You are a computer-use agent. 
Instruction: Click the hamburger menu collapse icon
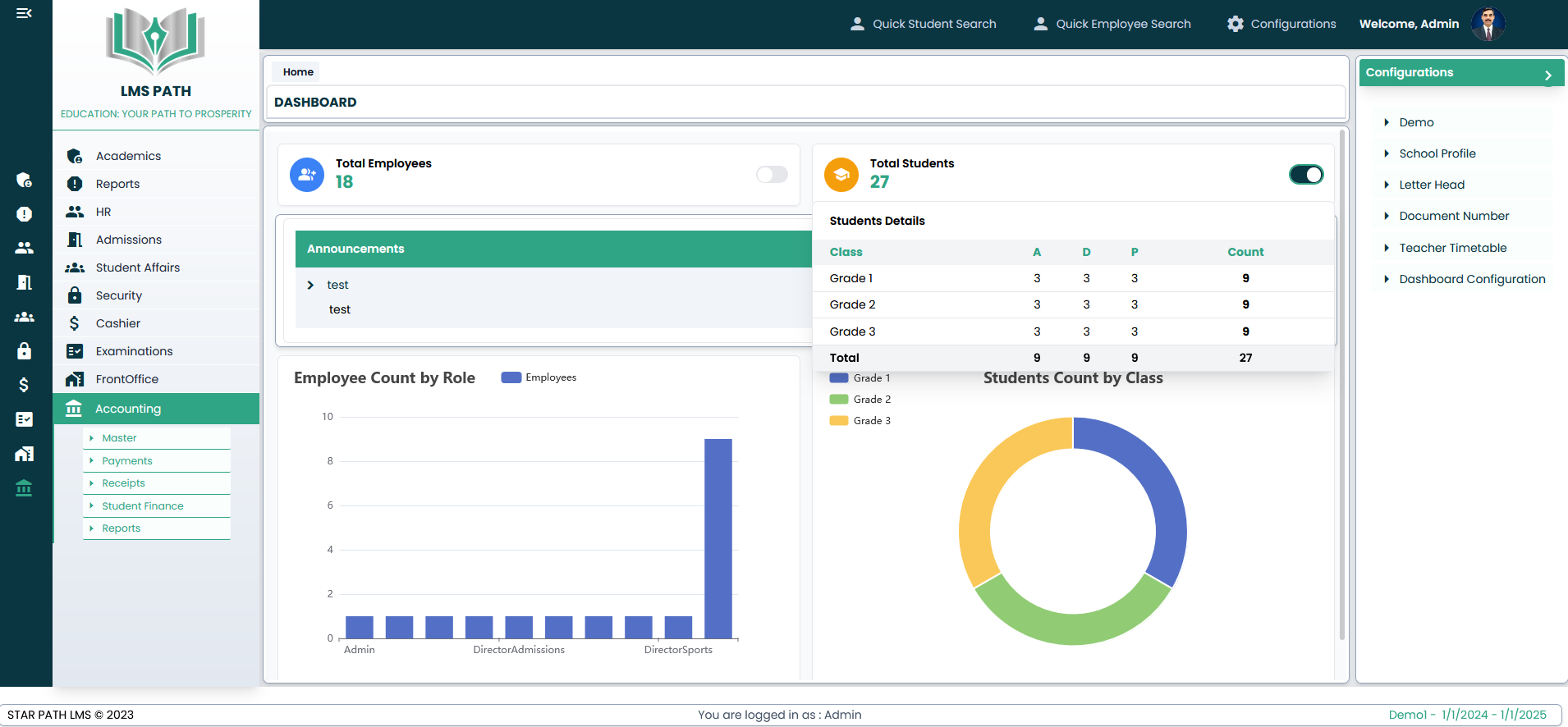click(24, 13)
